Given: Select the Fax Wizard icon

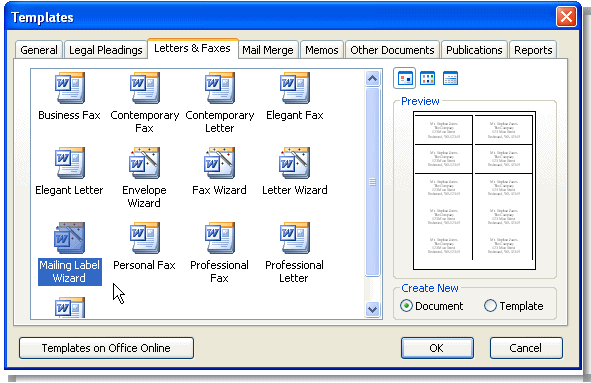Looking at the screenshot, I should click(x=219, y=162).
